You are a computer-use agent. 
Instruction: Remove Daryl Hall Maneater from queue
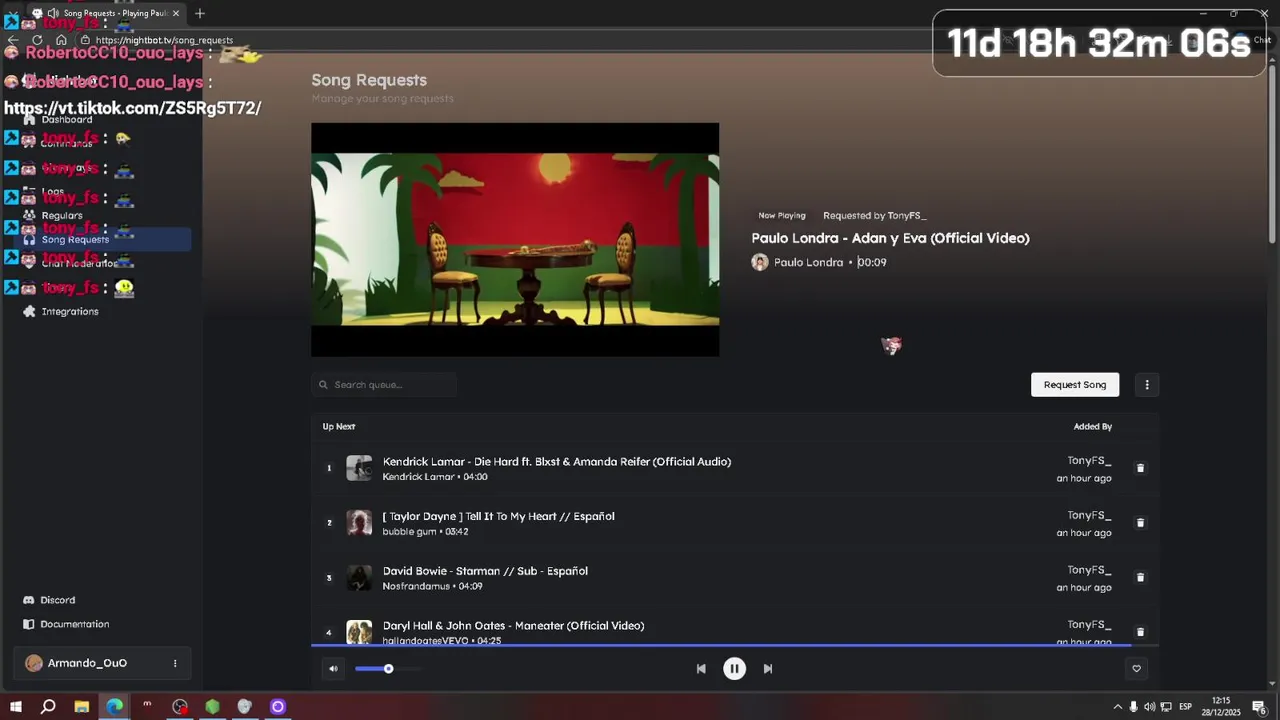tap(1140, 632)
